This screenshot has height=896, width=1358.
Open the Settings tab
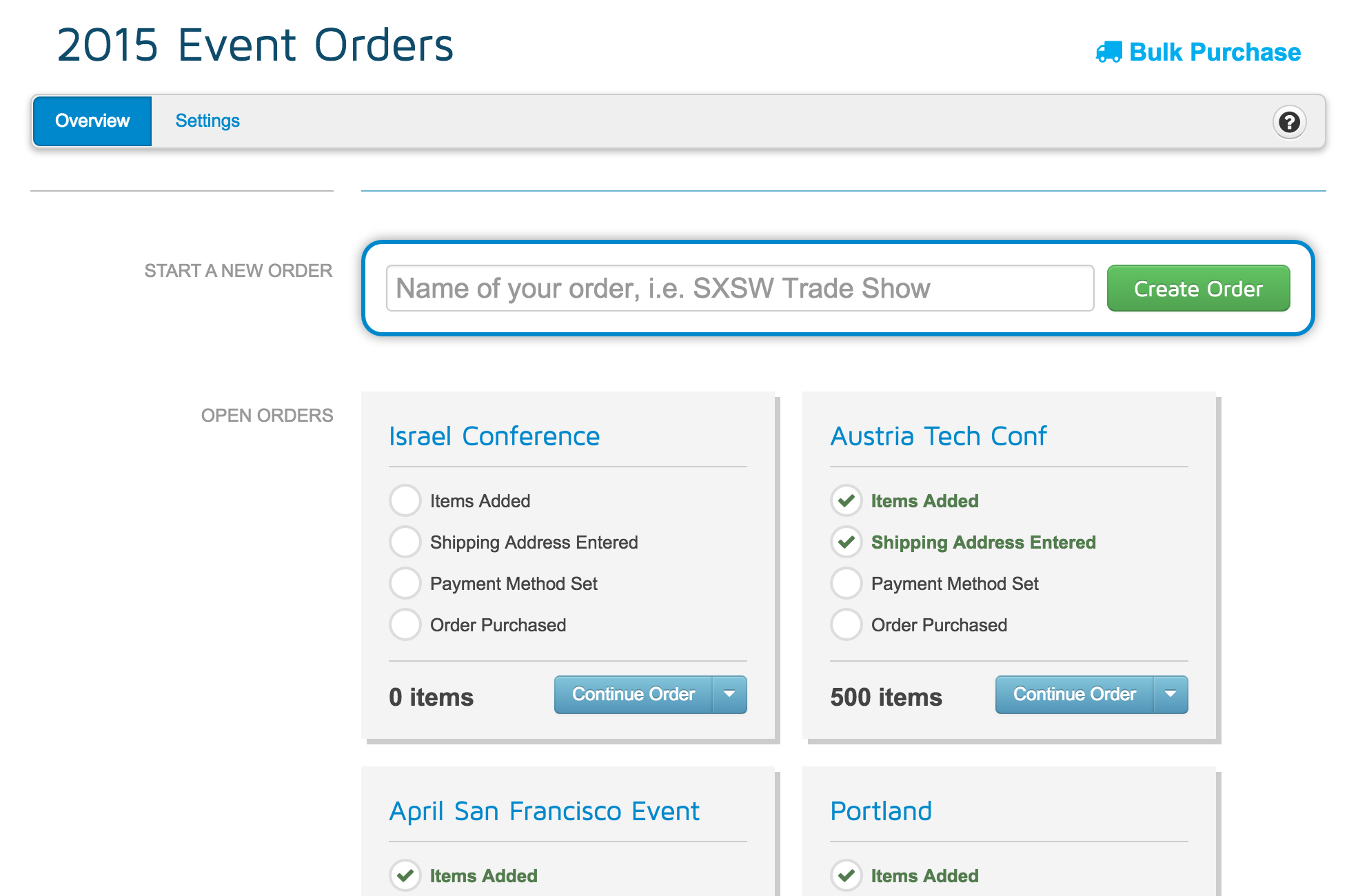pyautogui.click(x=207, y=121)
